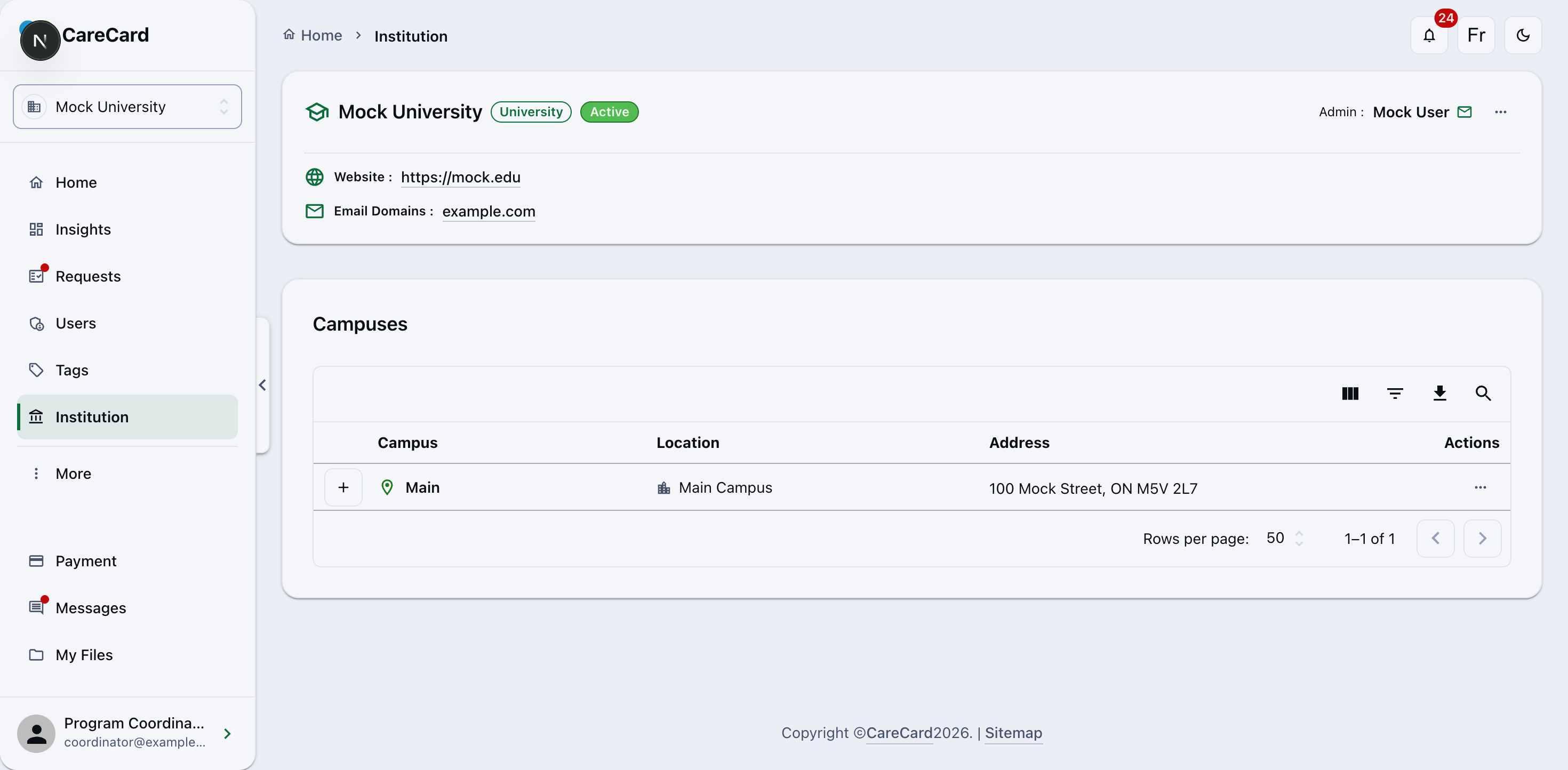Open Payment page
The width and height of the screenshot is (1568, 770).
pyautogui.click(x=127, y=561)
